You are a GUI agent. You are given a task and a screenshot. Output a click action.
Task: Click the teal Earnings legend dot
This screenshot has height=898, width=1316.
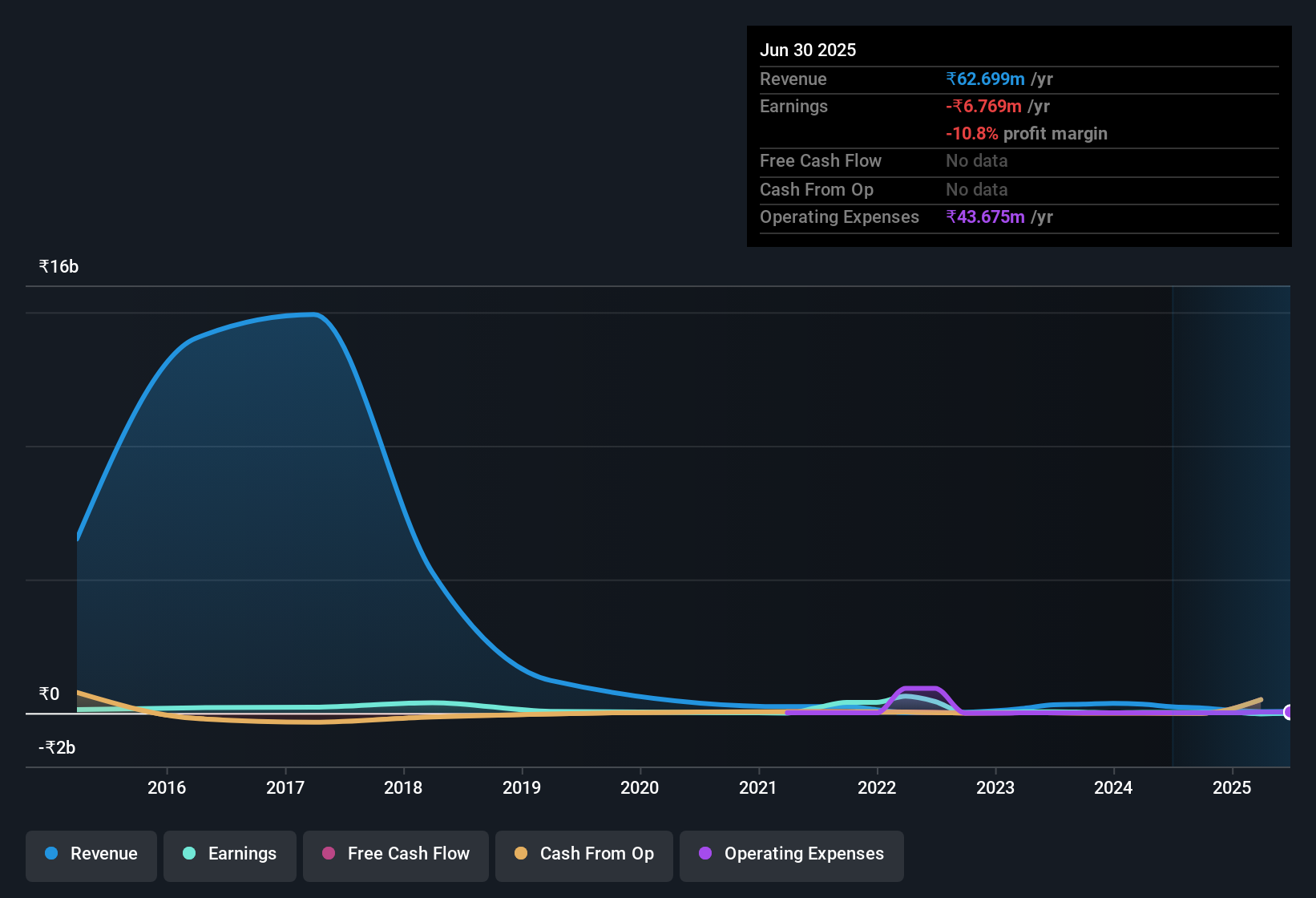(189, 853)
